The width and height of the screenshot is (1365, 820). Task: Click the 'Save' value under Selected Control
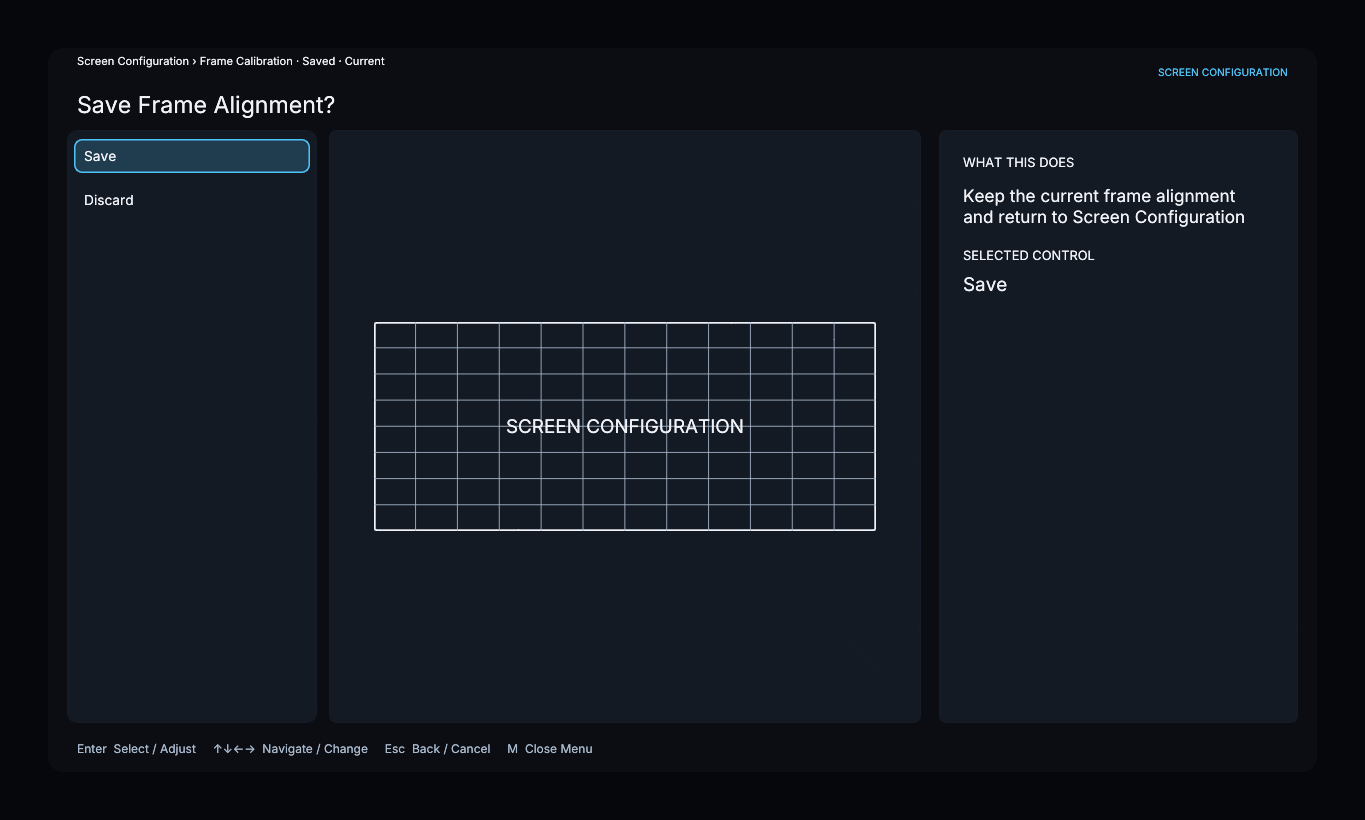click(x=985, y=284)
